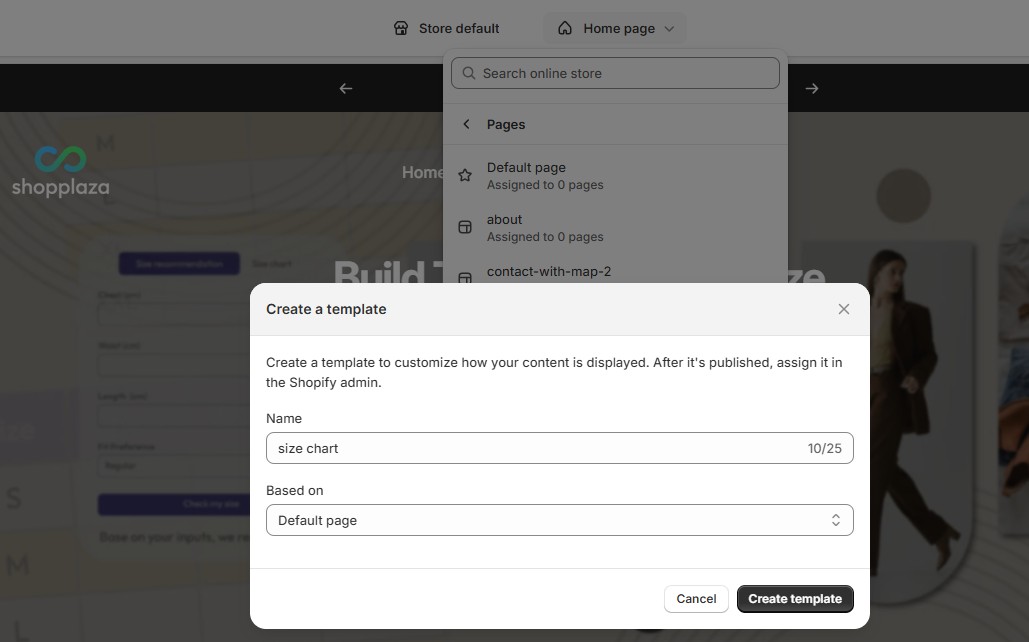
Task: Expand the Home page template selector chevron
Action: coord(669,29)
